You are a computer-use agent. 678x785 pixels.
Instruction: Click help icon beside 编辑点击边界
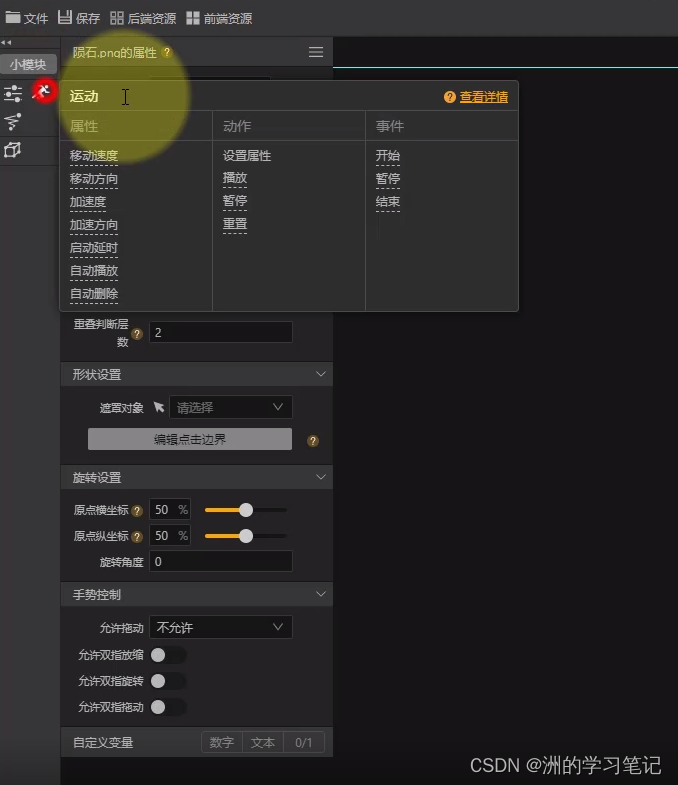[x=313, y=441]
